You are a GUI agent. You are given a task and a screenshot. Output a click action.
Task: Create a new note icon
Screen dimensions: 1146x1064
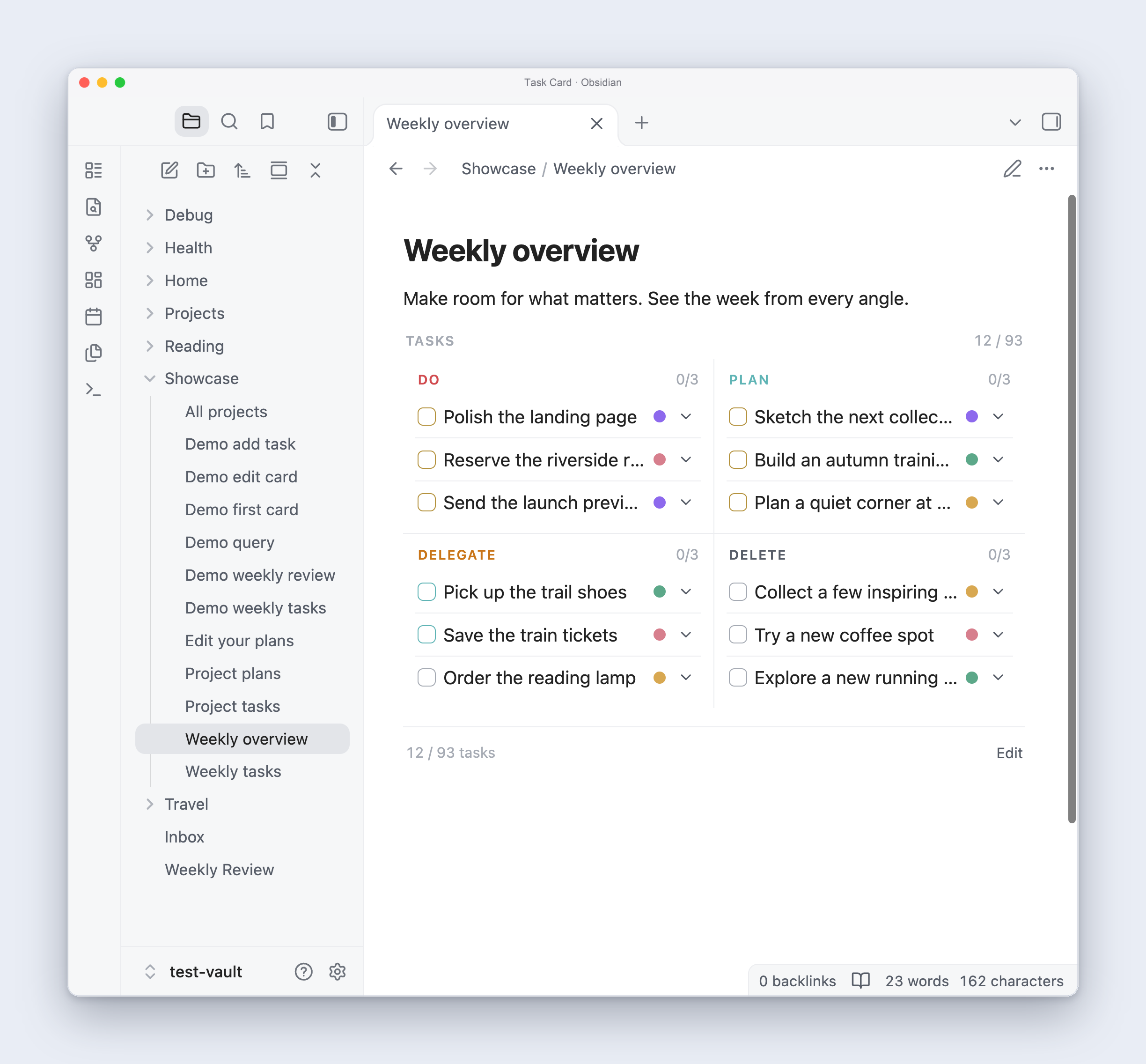(x=169, y=170)
